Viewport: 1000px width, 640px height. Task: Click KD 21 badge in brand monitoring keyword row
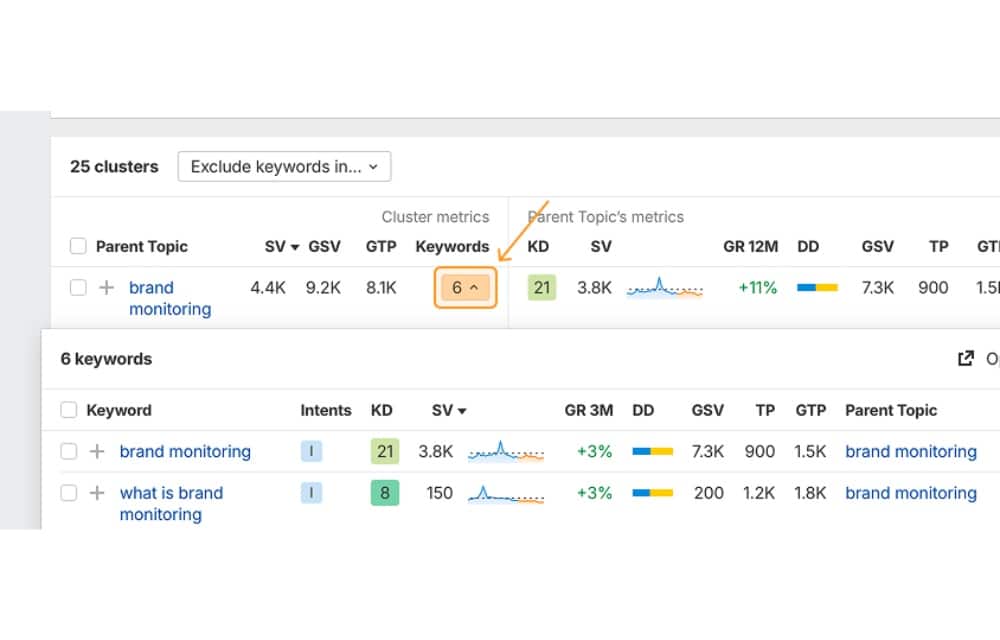click(385, 451)
